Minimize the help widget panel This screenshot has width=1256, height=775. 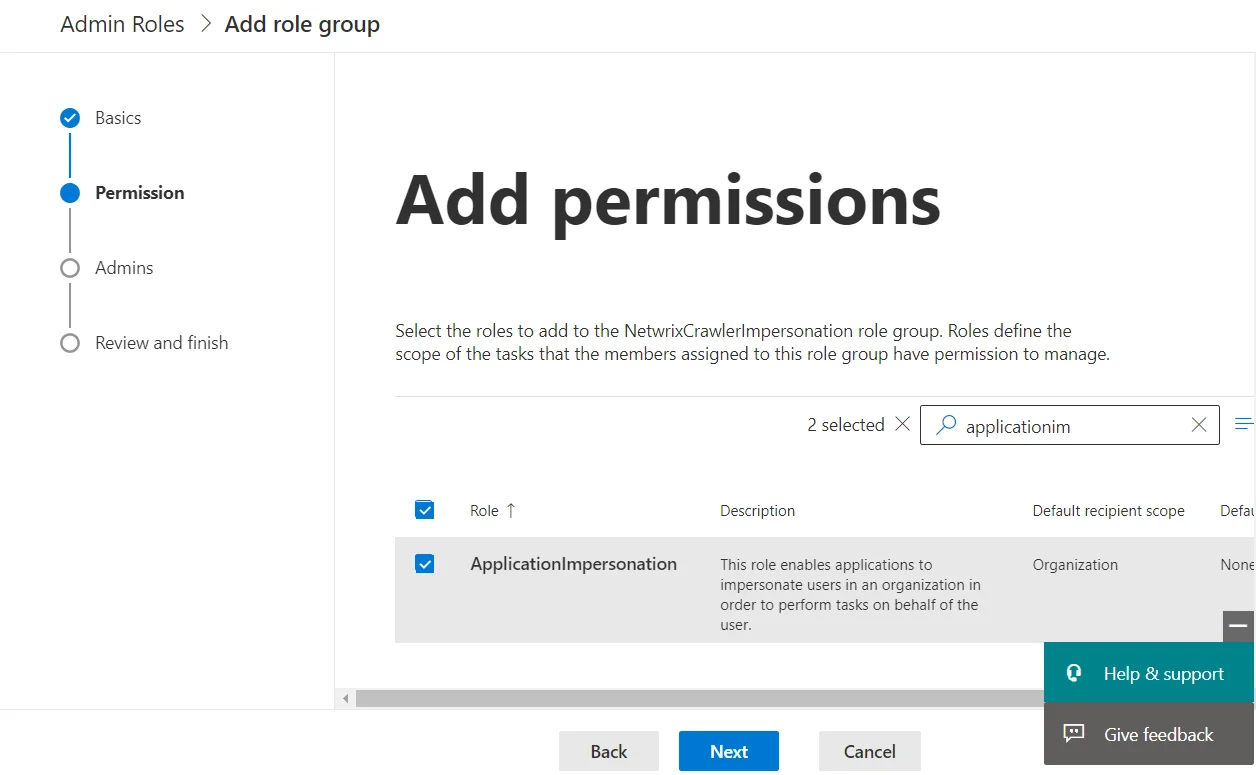(1238, 626)
